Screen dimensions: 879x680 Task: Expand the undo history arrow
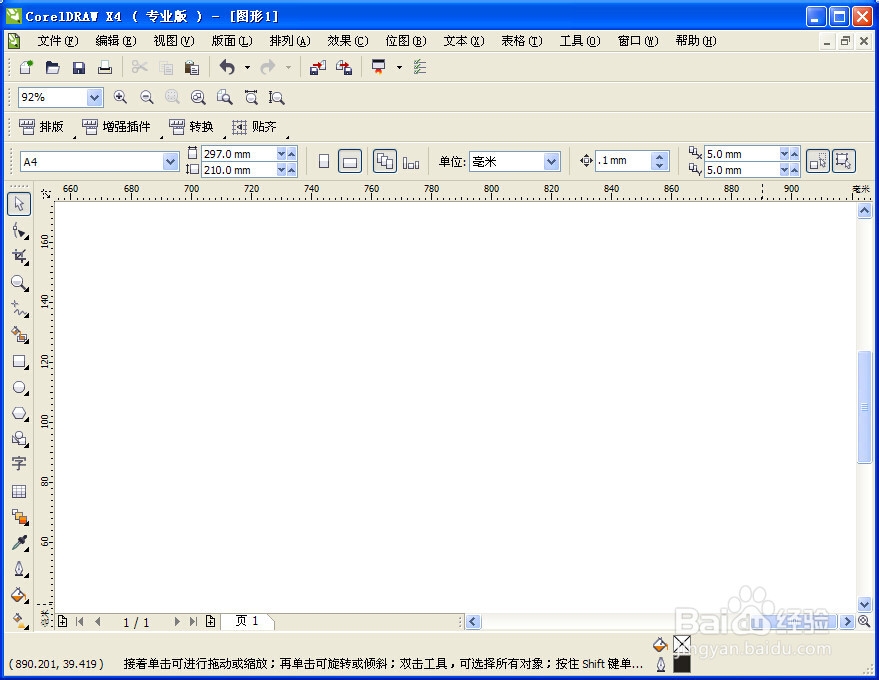point(247,68)
